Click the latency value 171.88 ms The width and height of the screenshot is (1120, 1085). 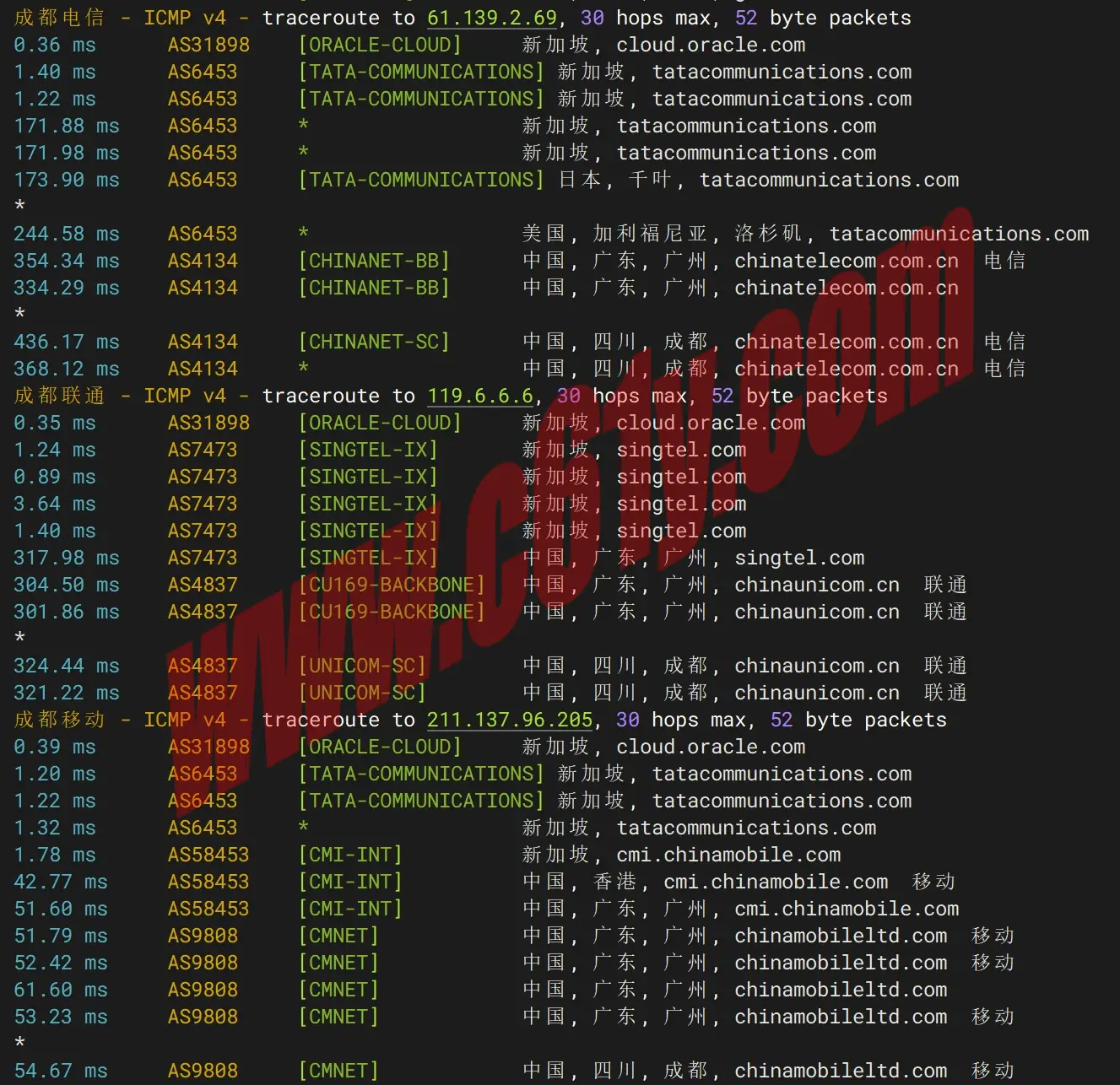click(x=67, y=126)
